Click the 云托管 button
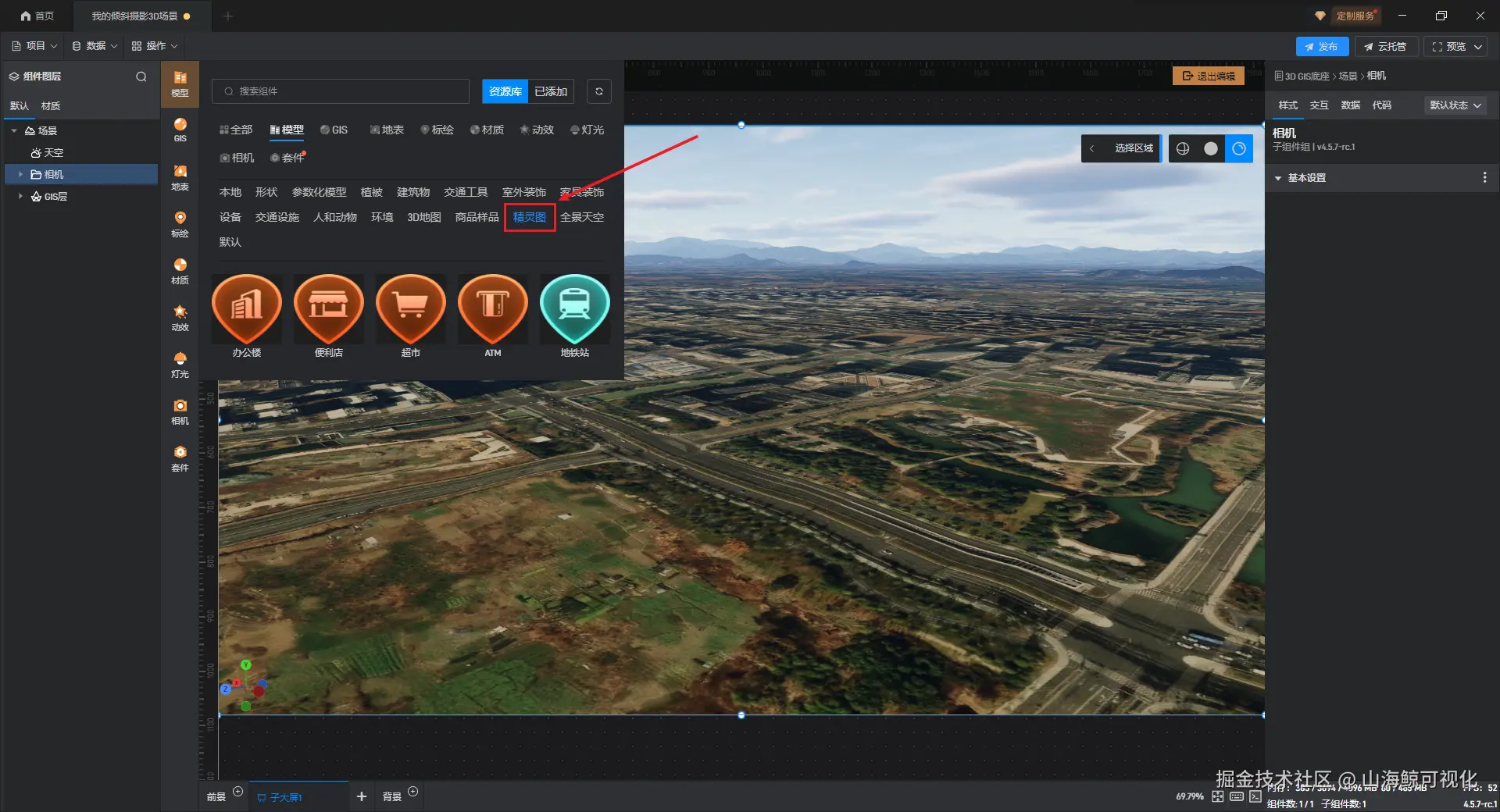The height and width of the screenshot is (812, 1500). pos(1387,47)
